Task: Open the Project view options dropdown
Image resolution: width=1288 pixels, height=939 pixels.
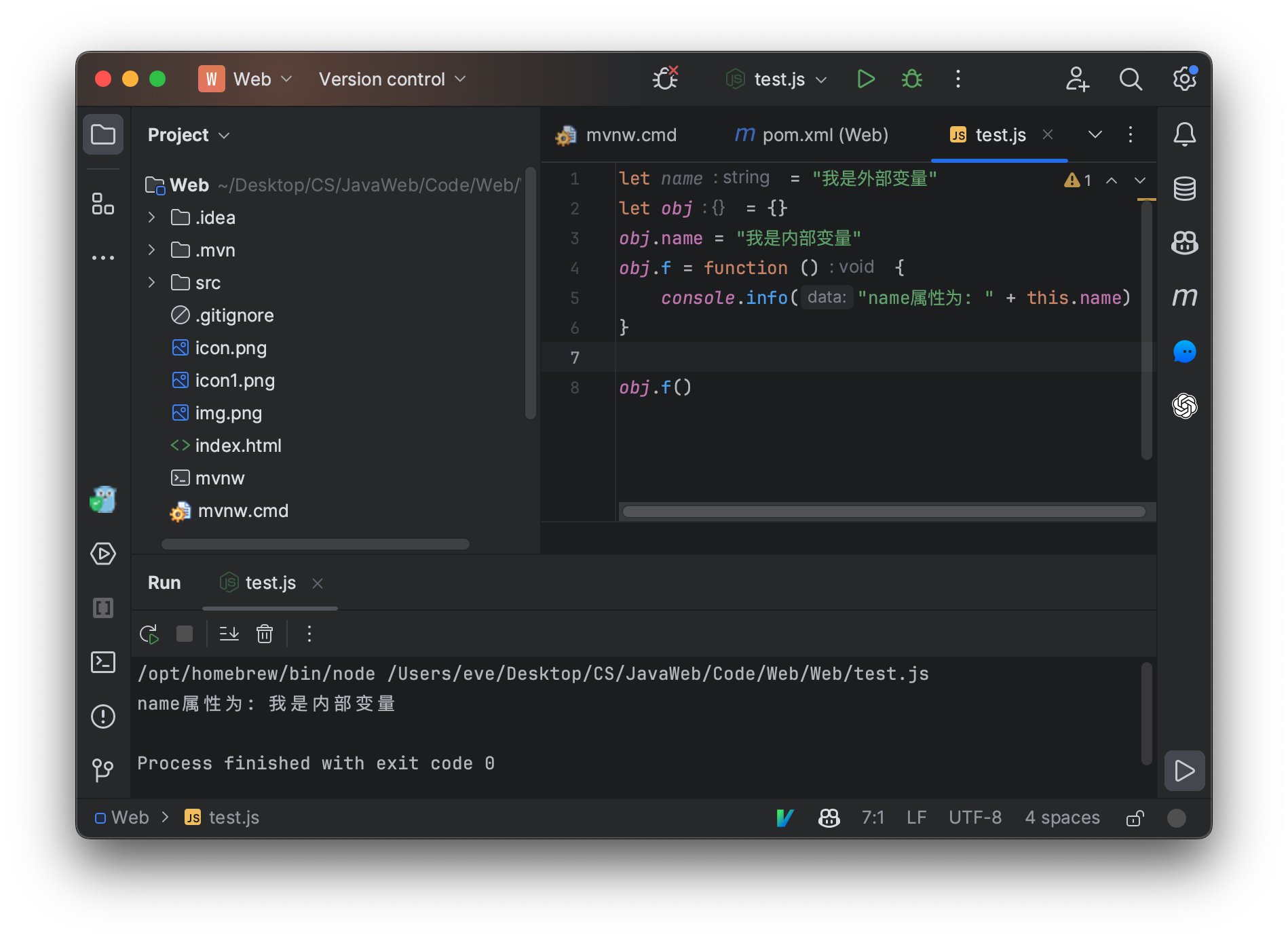Action: point(190,135)
